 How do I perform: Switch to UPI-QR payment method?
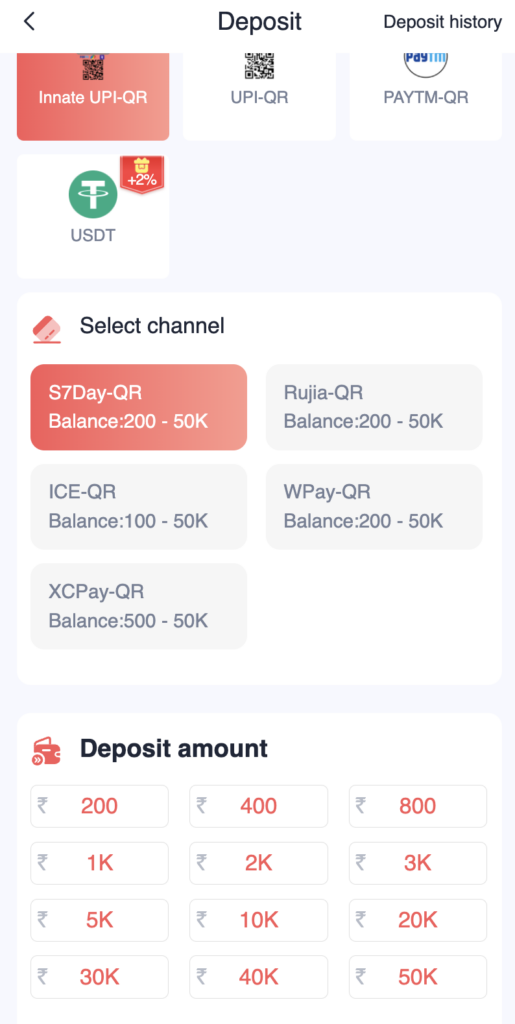pos(259,97)
